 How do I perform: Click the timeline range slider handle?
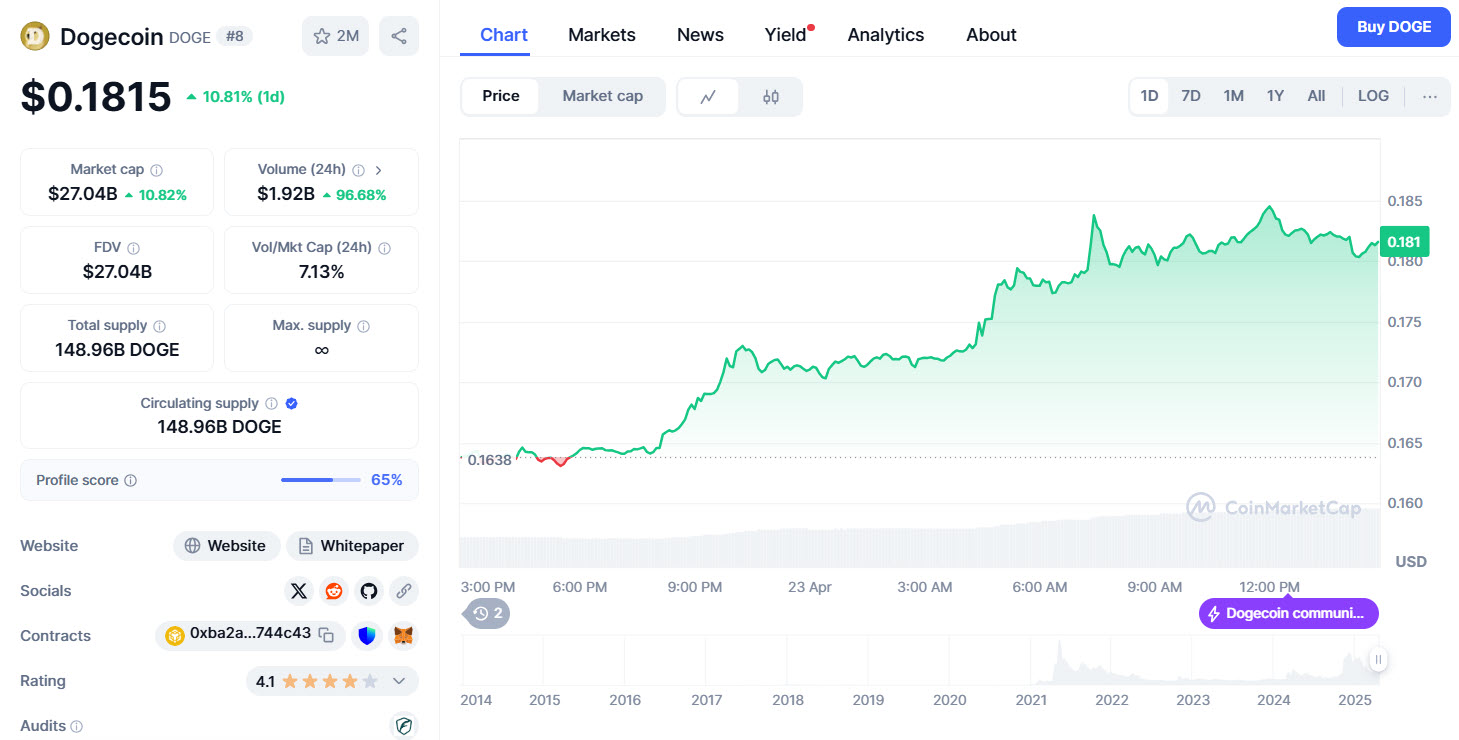click(x=1378, y=659)
